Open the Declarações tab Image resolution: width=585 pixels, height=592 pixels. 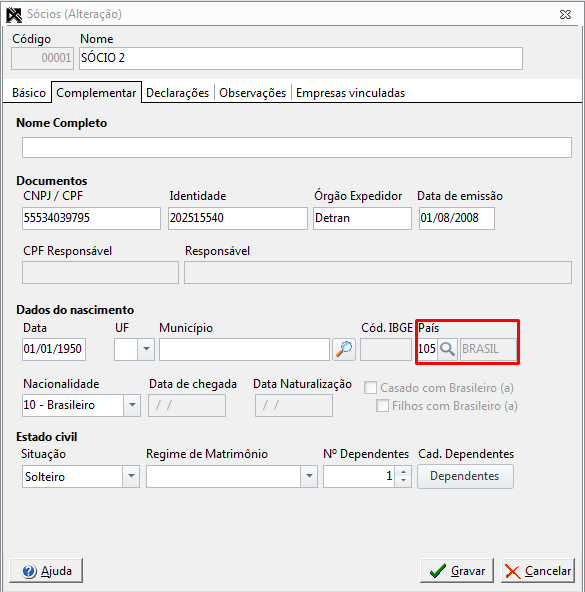click(178, 92)
